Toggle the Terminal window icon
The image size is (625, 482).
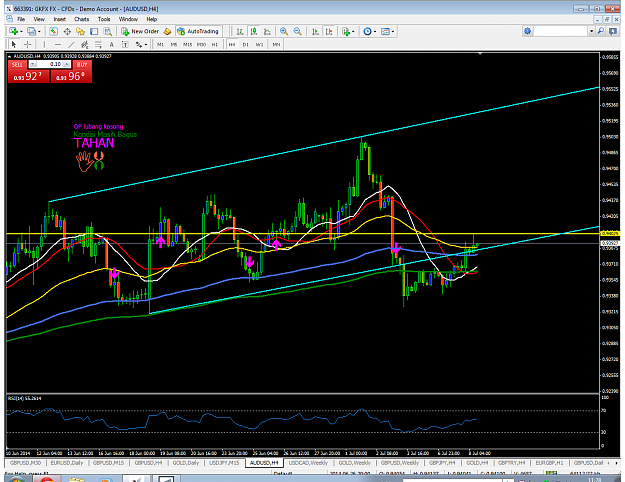[94, 31]
